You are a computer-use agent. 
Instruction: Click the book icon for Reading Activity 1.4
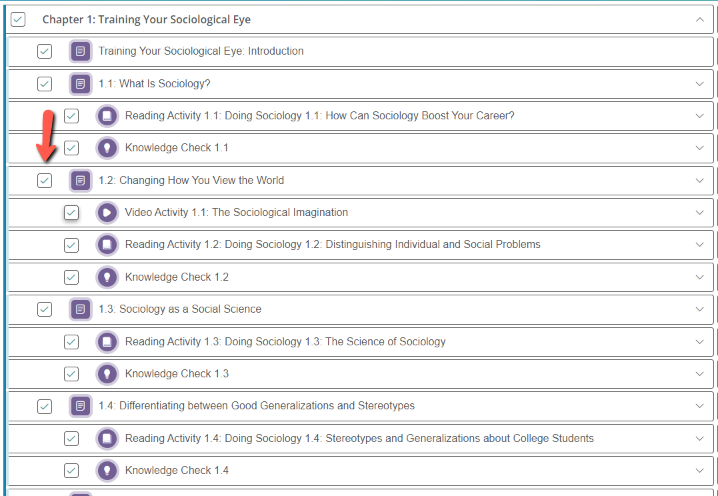tap(107, 438)
